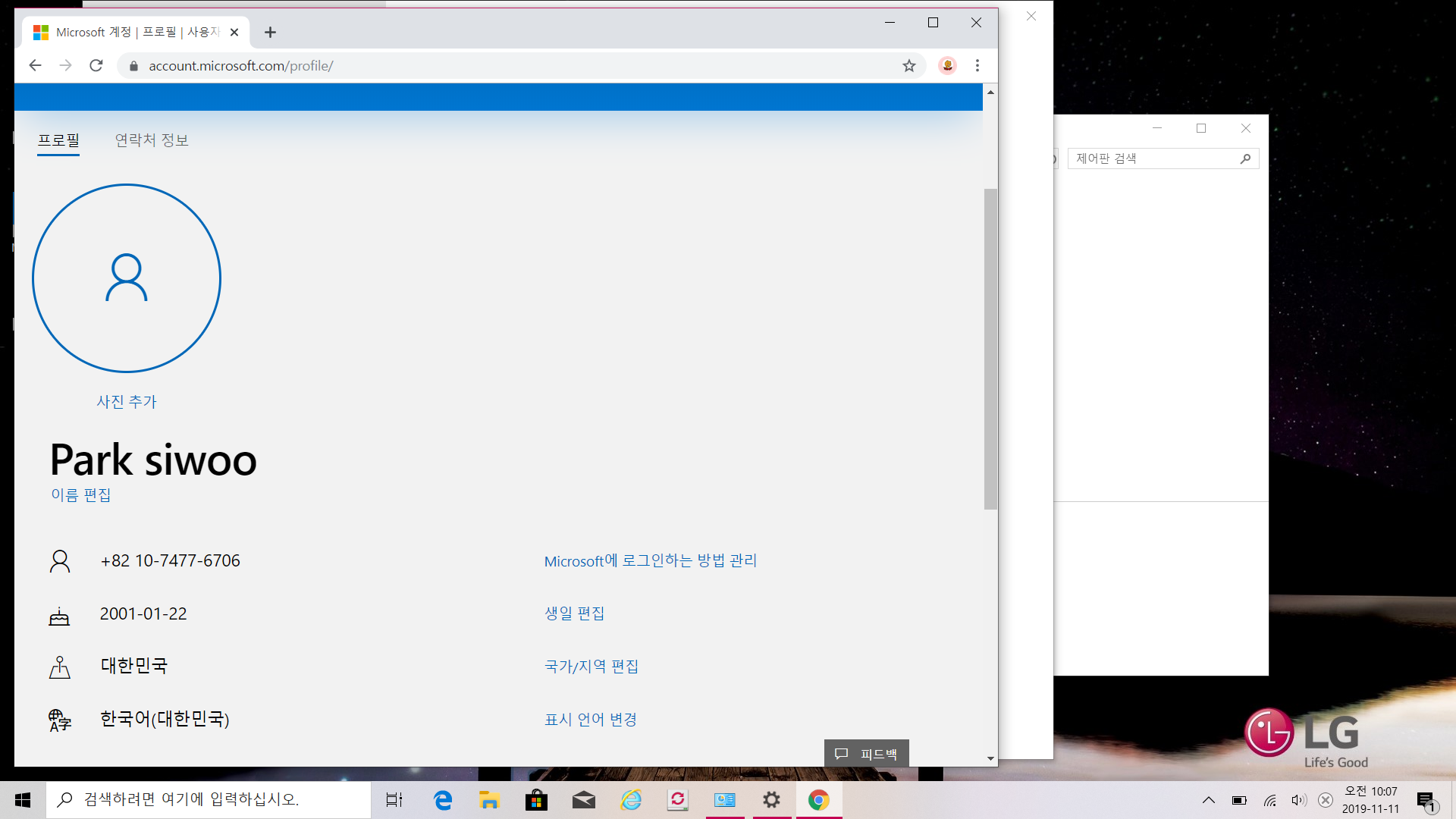1456x819 pixels.
Task: Bookmark the page with the star icon
Action: pyautogui.click(x=908, y=65)
